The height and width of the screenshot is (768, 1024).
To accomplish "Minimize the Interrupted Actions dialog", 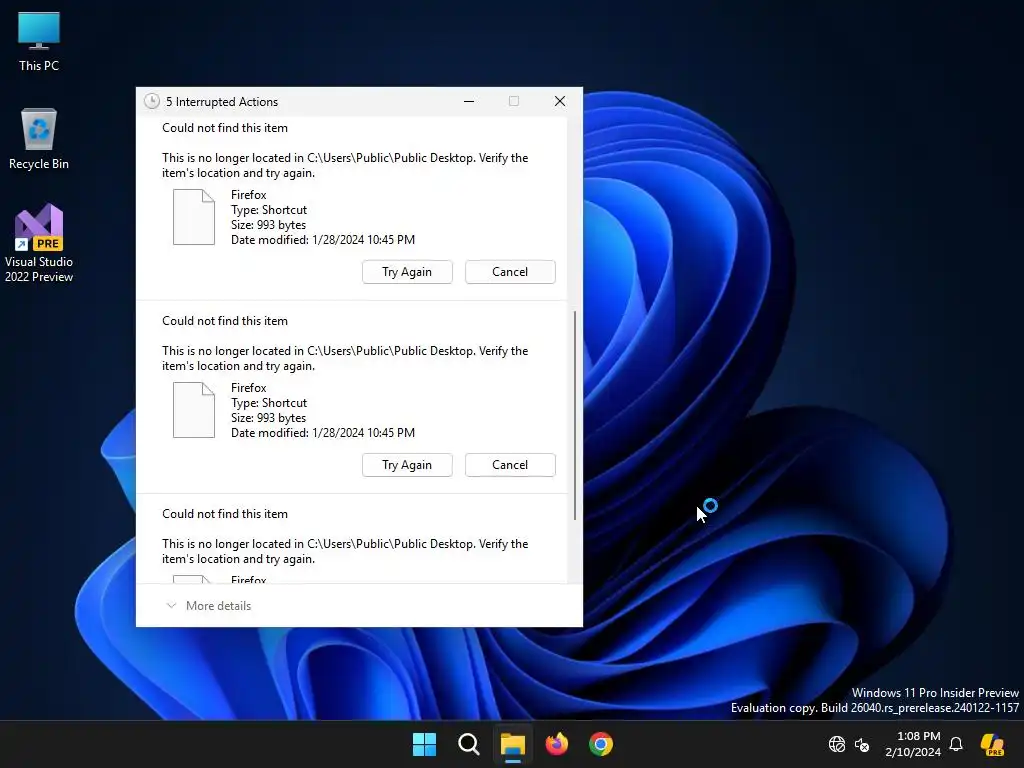I will [469, 101].
